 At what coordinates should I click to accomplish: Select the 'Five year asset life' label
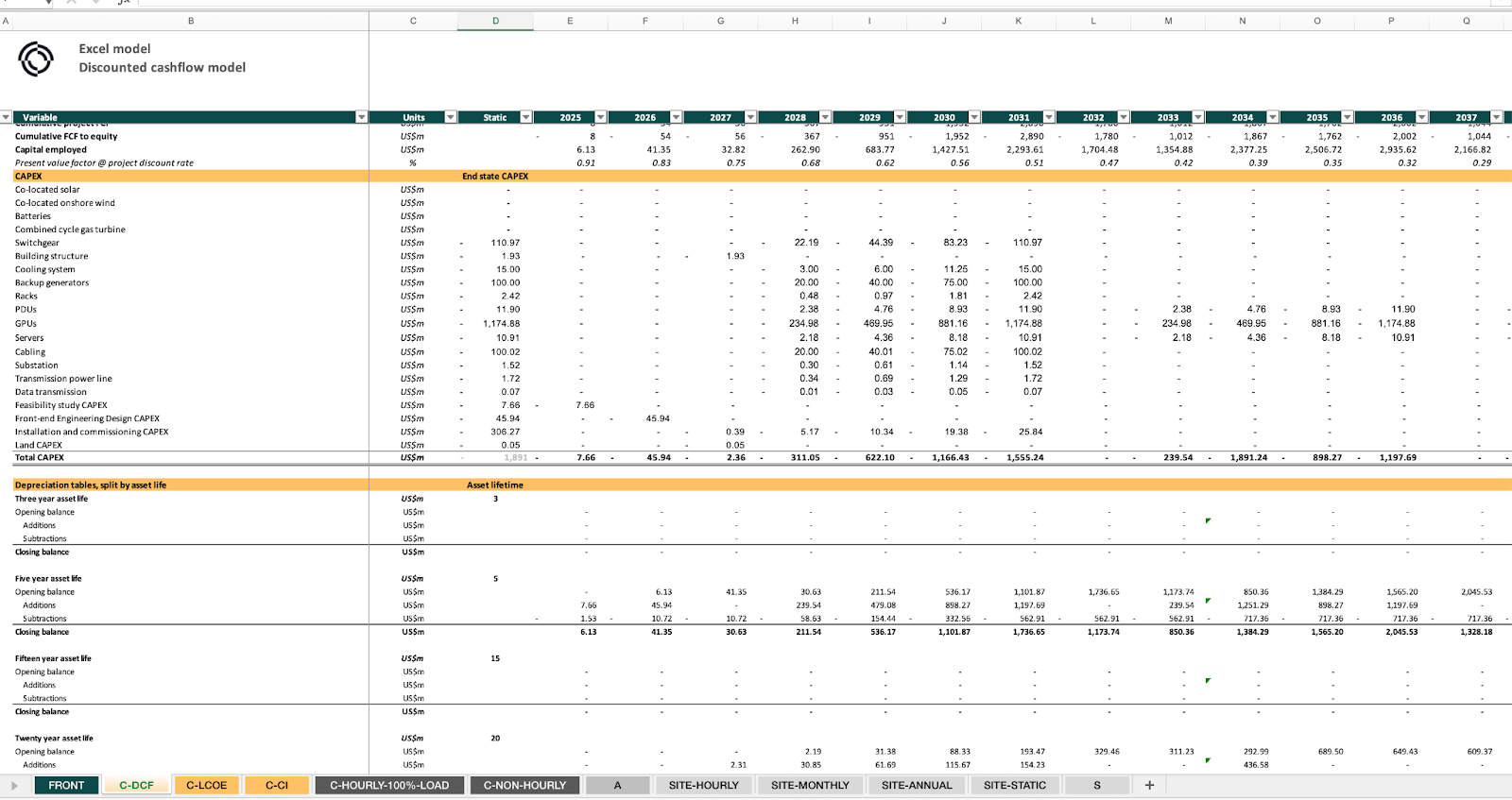[48, 578]
